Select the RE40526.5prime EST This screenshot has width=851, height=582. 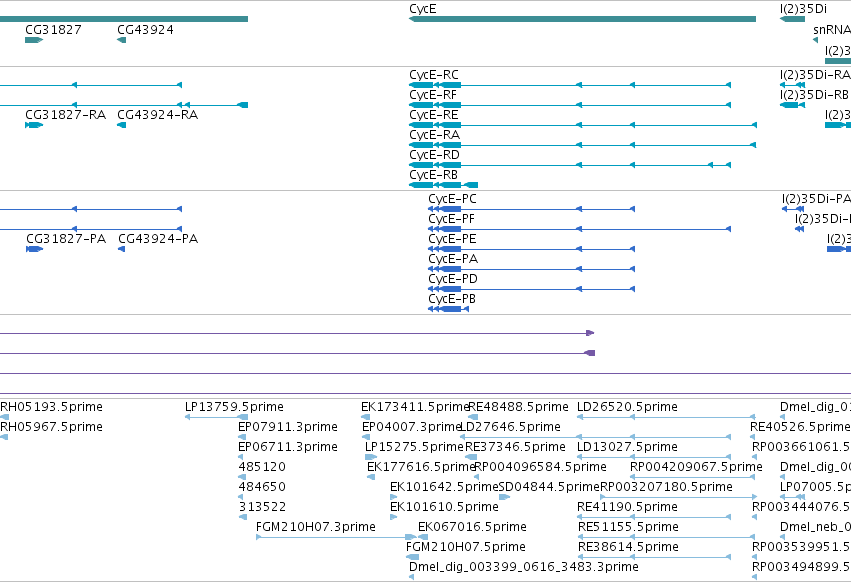point(752,437)
